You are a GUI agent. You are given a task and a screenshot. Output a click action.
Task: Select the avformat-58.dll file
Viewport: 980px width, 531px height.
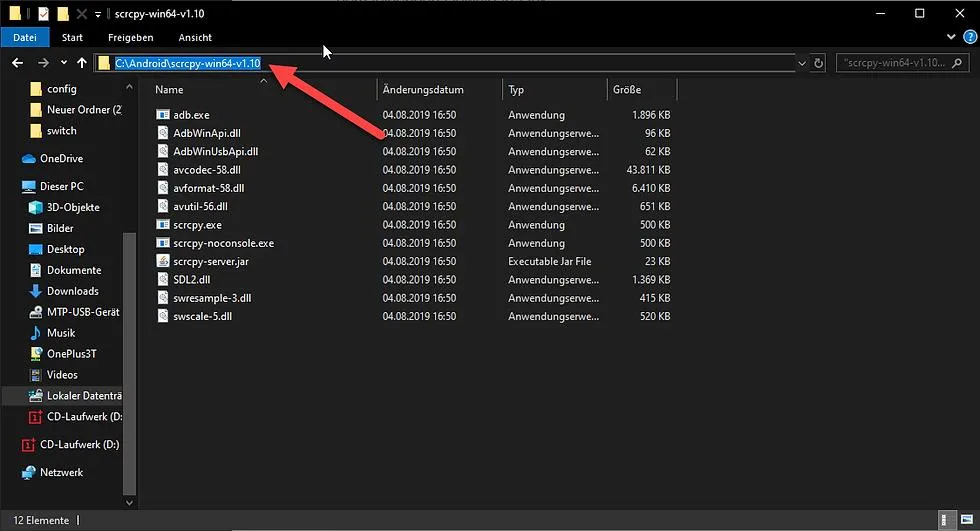pyautogui.click(x=209, y=188)
